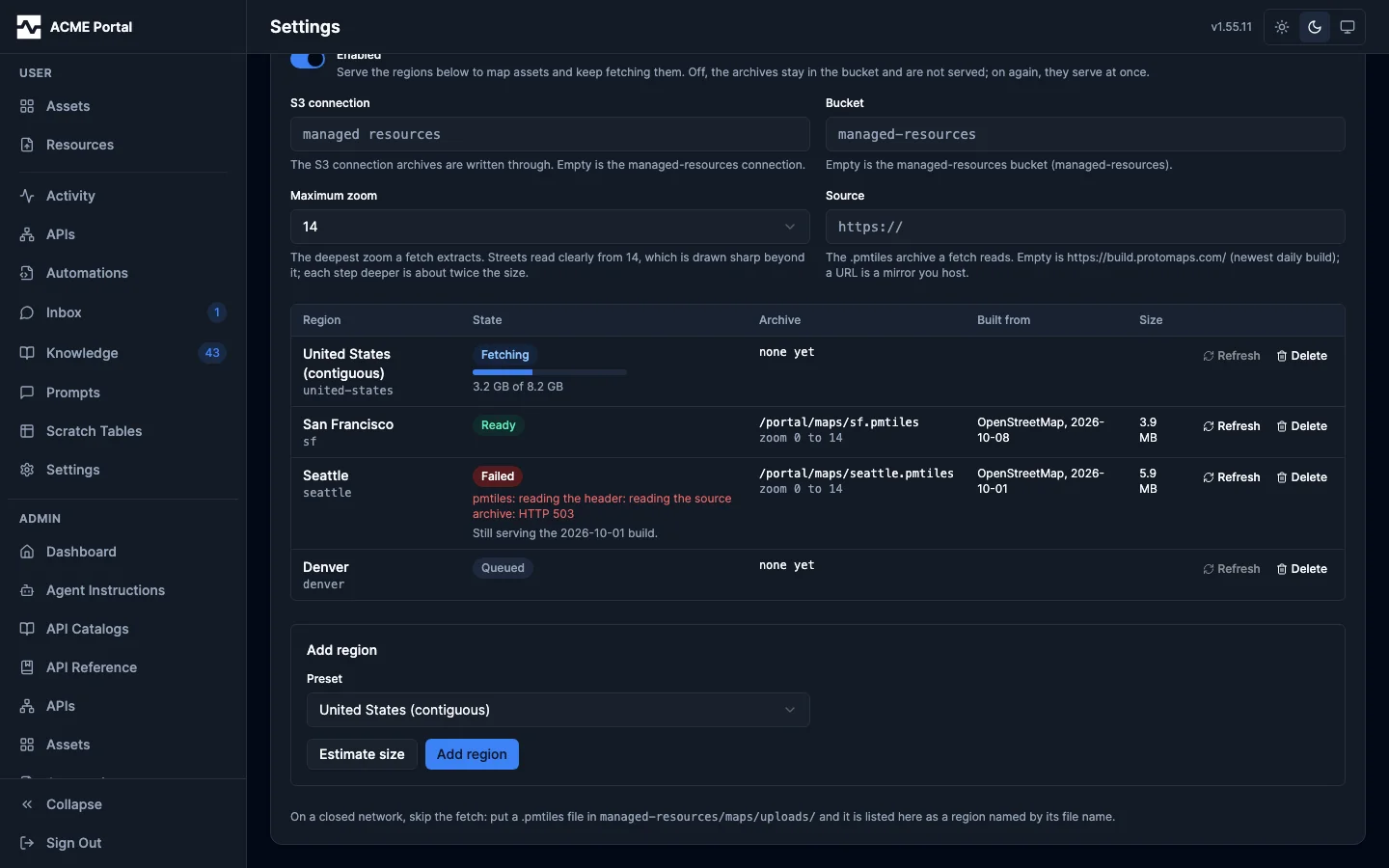Click the Estimate size button
This screenshot has height=868, width=1389.
click(x=362, y=754)
